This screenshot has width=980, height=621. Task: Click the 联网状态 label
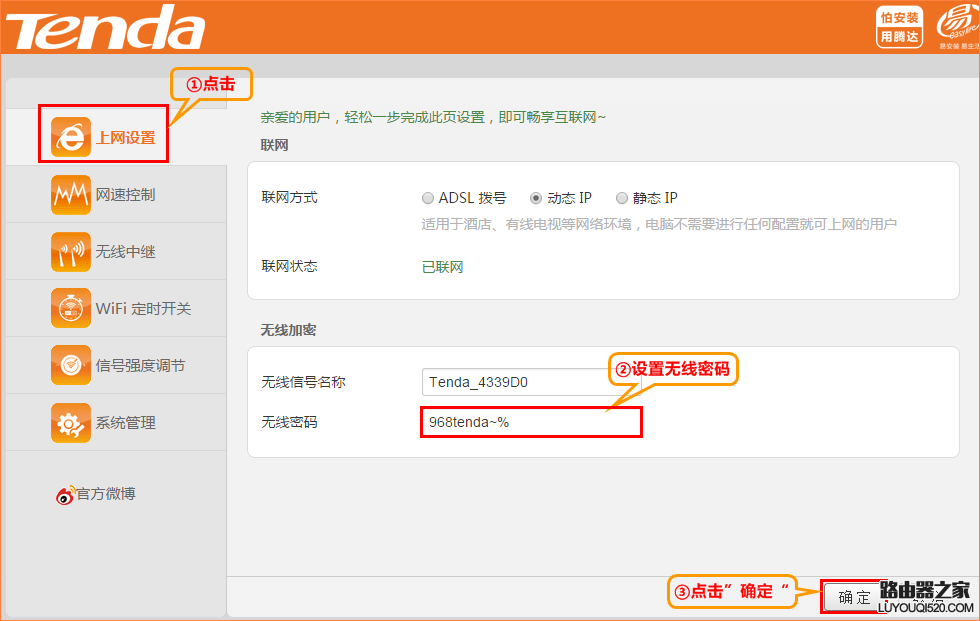click(289, 266)
